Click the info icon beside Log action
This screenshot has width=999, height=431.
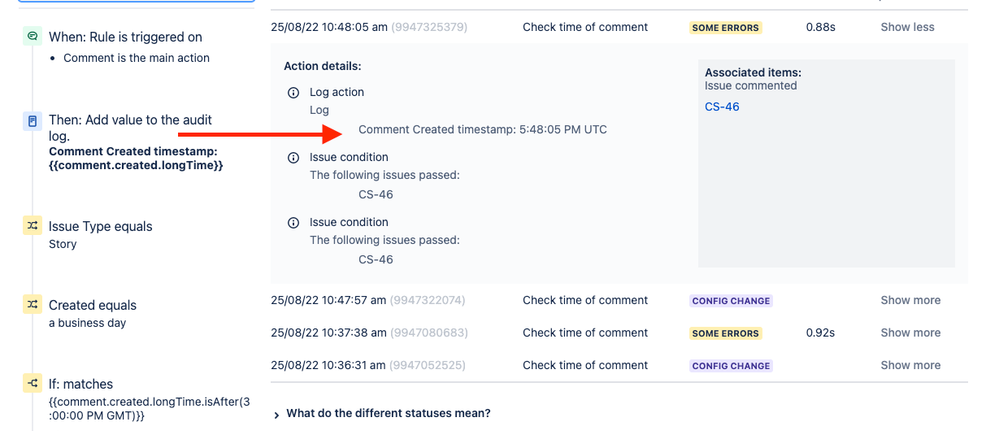click(293, 92)
